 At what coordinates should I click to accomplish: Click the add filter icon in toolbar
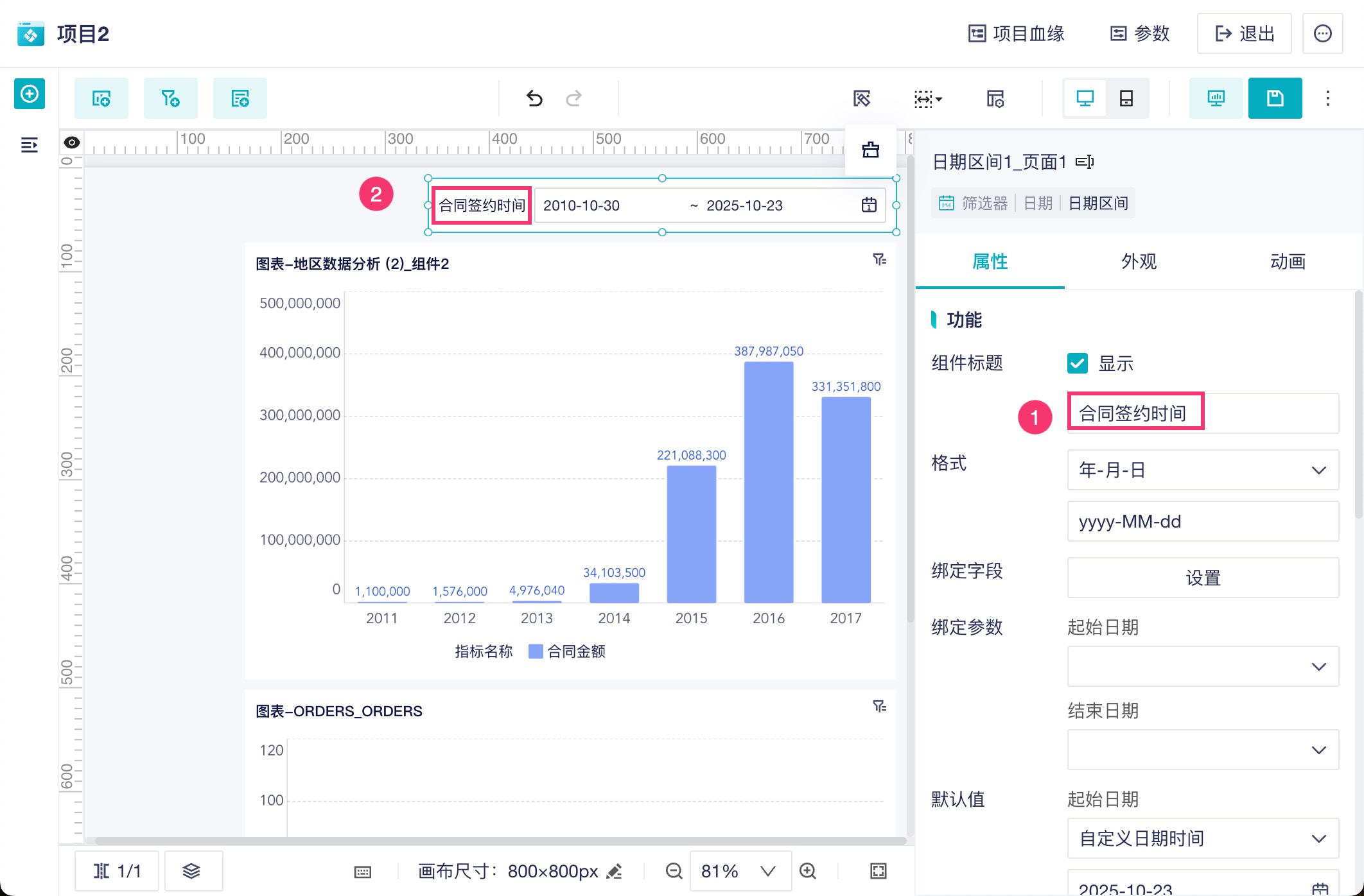(170, 98)
